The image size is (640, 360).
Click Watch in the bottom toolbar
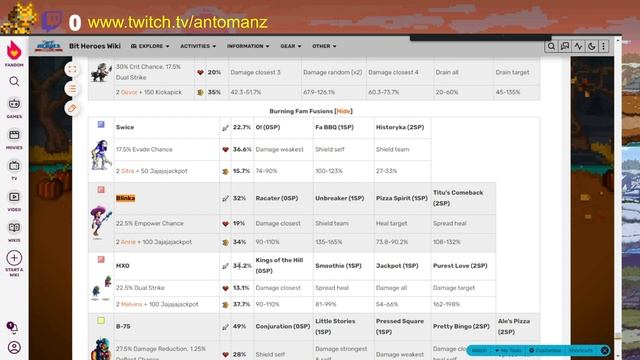(x=480, y=350)
